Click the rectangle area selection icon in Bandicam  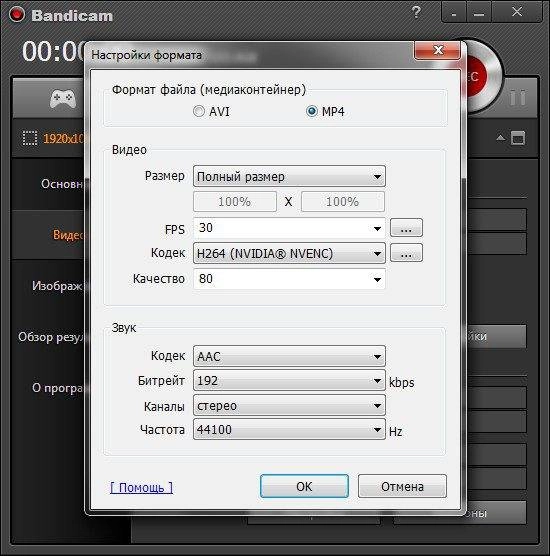[x=30, y=138]
